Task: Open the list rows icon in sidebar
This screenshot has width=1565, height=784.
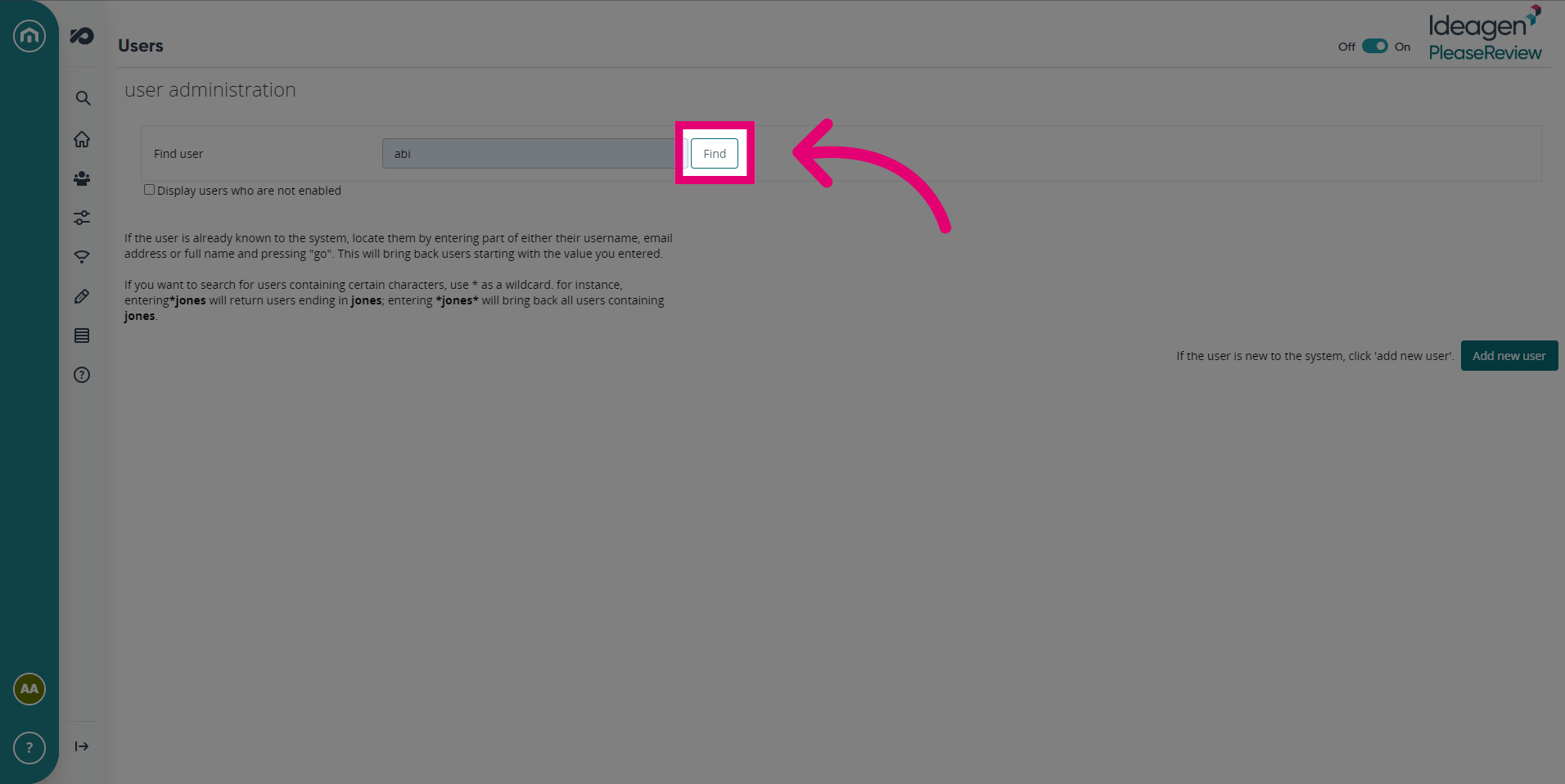Action: 82,336
